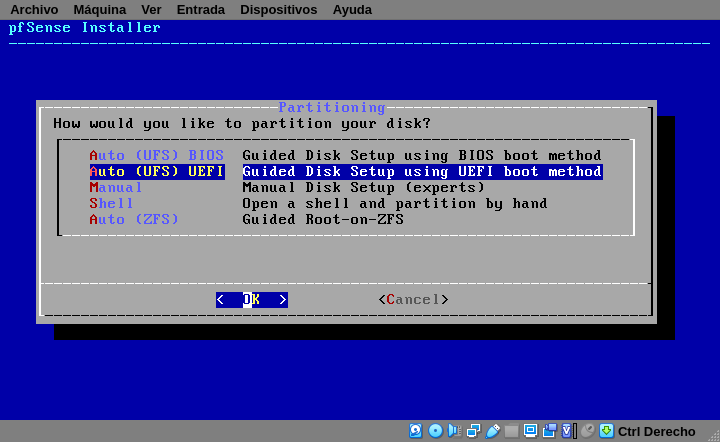Select the Auto (UFS) BIOS option

[x=157, y=156]
